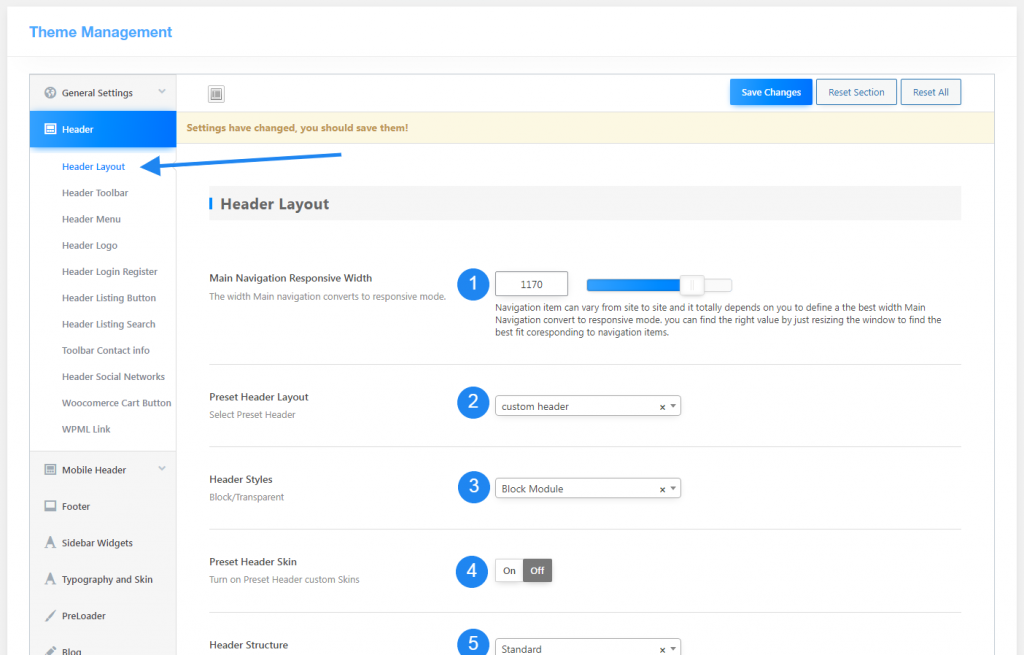Click the Sidebar Widgets icon
The height and width of the screenshot is (655, 1024).
pyautogui.click(x=50, y=543)
